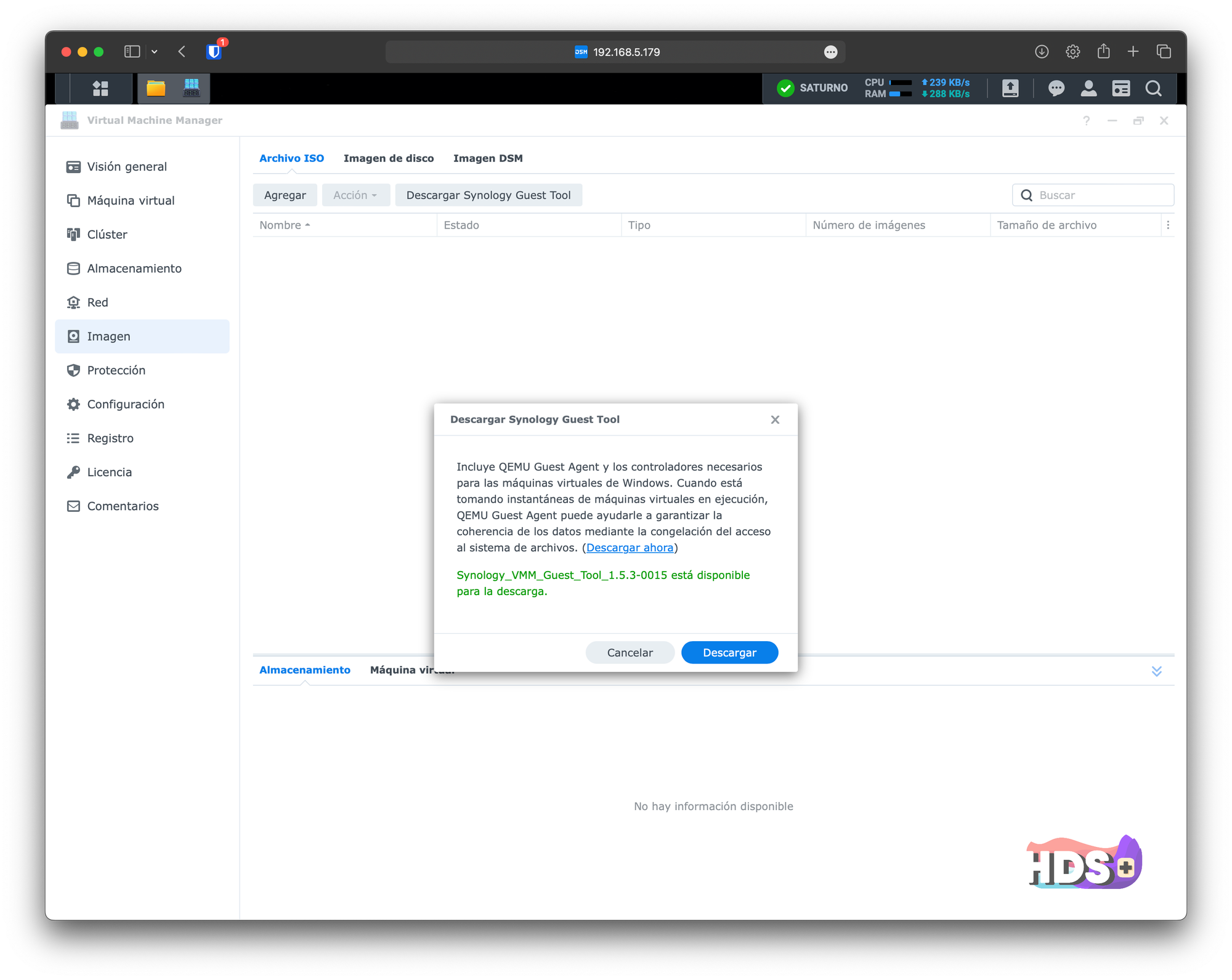Open the column options menu in the table header
The width and height of the screenshot is (1232, 980).
[1168, 225]
